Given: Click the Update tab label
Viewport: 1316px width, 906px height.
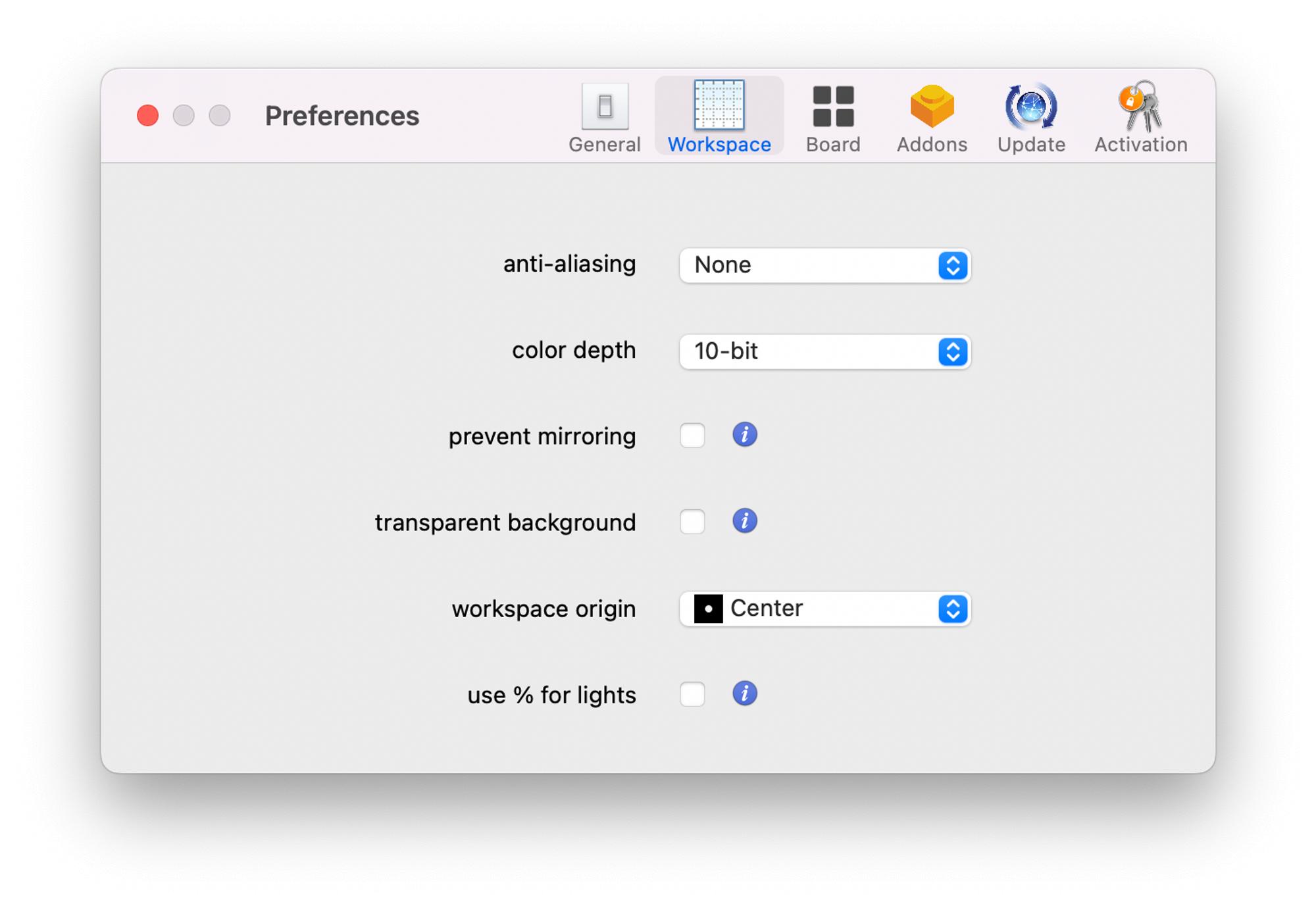Looking at the screenshot, I should 1030,145.
